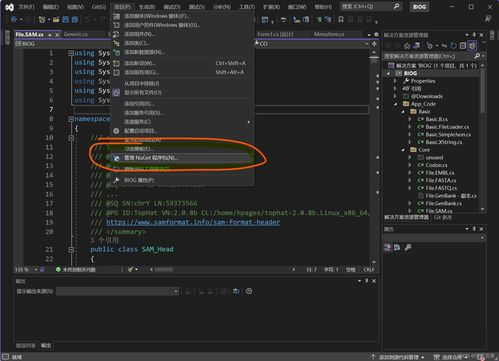Collapse the namespace block at line 8
This screenshot has height=361, width=499.
[71, 119]
